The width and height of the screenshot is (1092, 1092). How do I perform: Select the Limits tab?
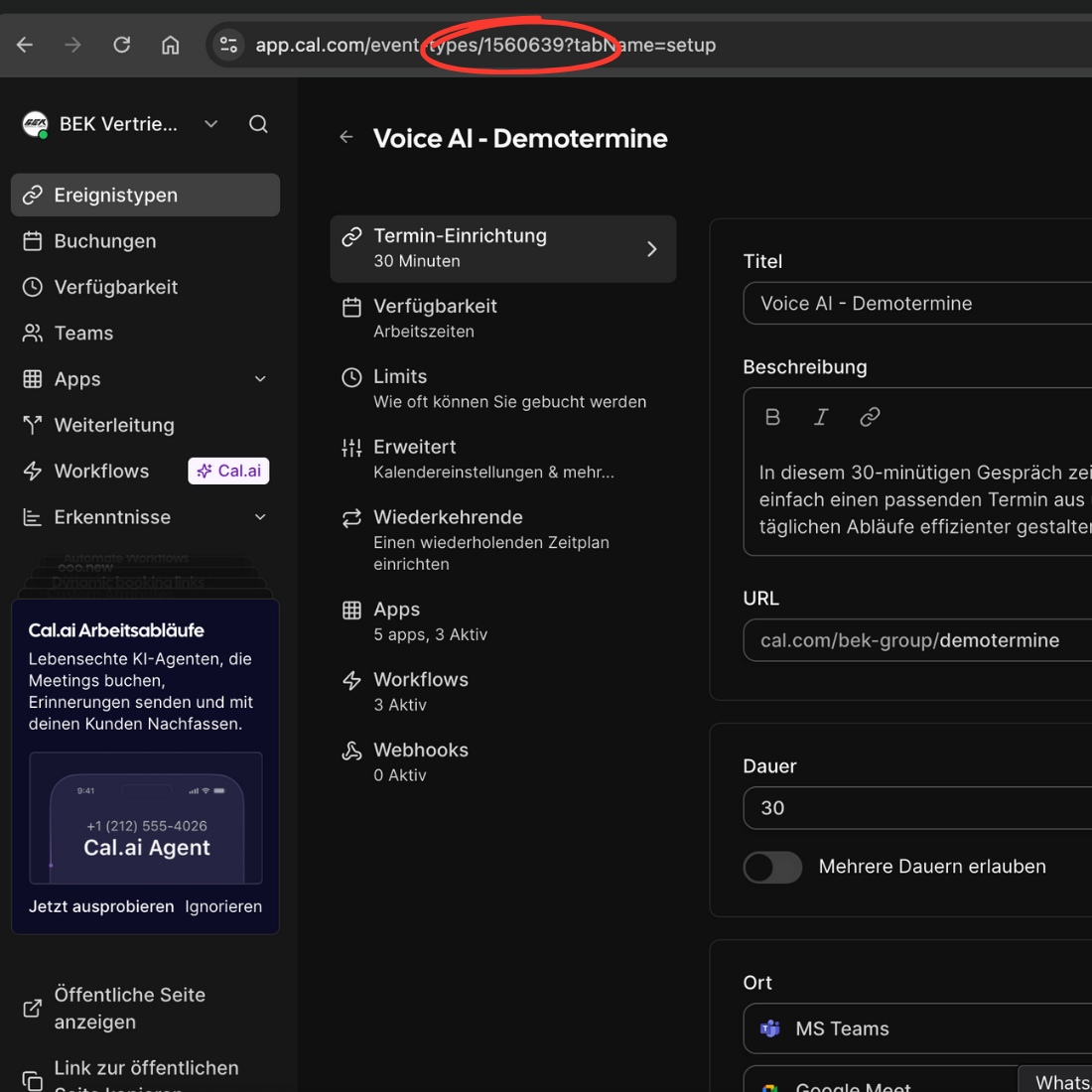tap(503, 388)
